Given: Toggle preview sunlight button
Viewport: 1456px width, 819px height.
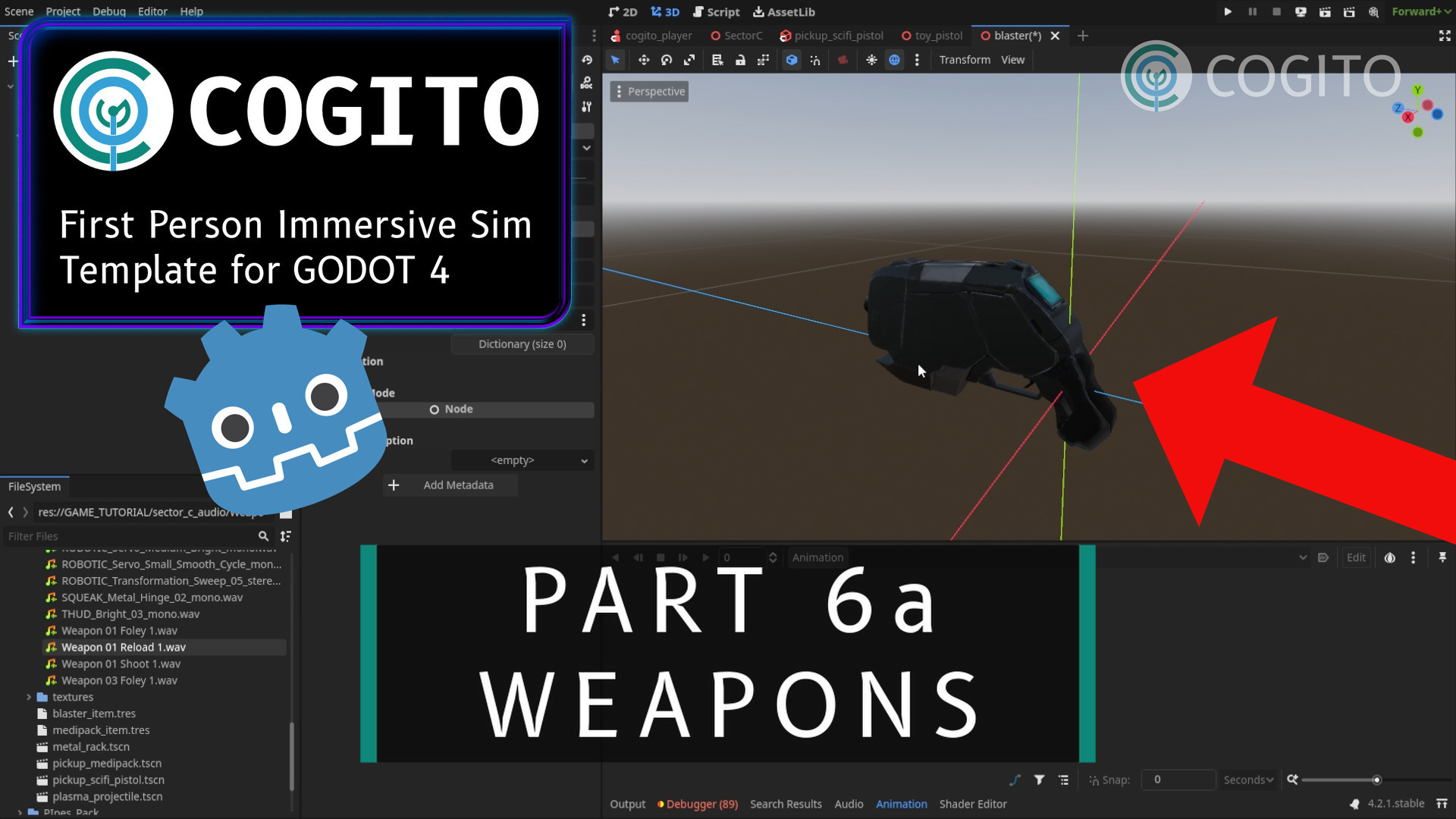Looking at the screenshot, I should (871, 60).
